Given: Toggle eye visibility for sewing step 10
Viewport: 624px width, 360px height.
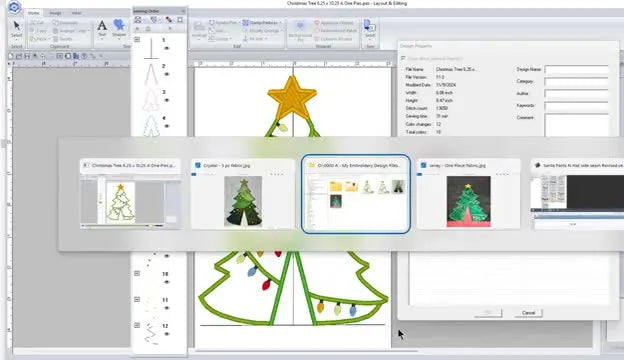Looking at the screenshot, I should pos(167,282).
